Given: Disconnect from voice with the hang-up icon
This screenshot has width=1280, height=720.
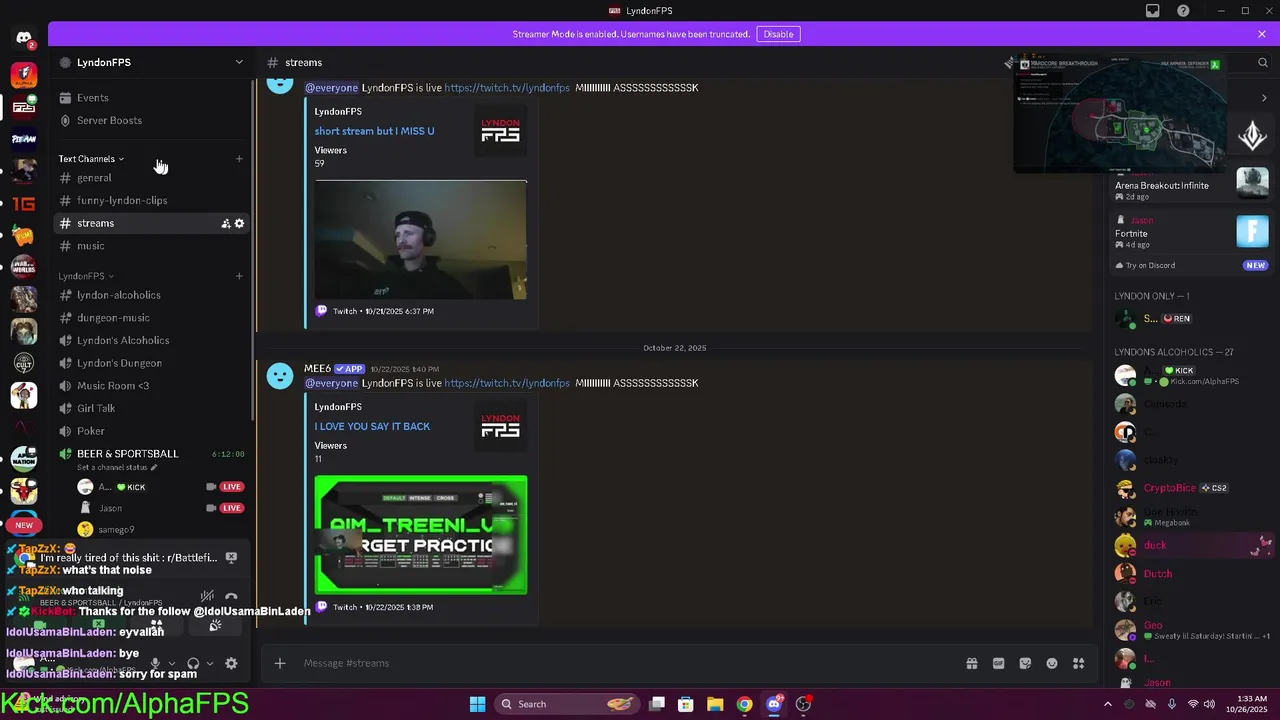Looking at the screenshot, I should pos(231,597).
